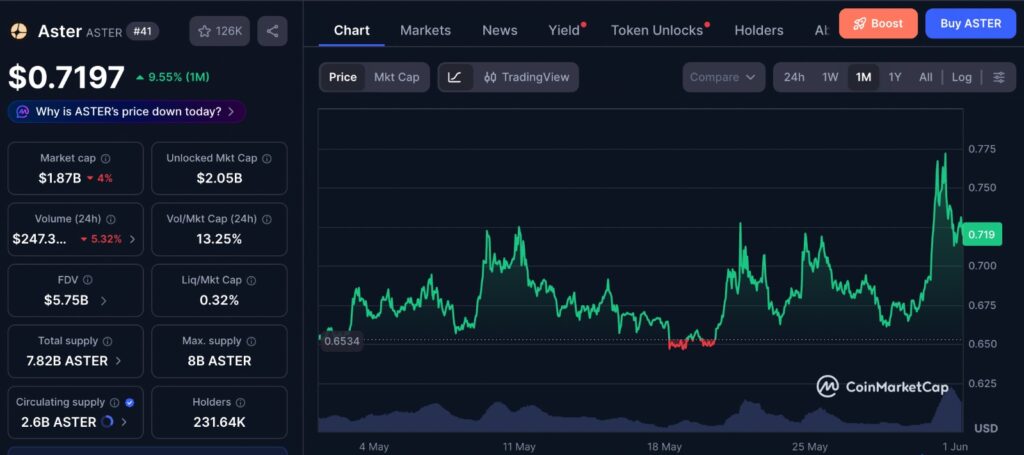Click the Boost button

878,24
